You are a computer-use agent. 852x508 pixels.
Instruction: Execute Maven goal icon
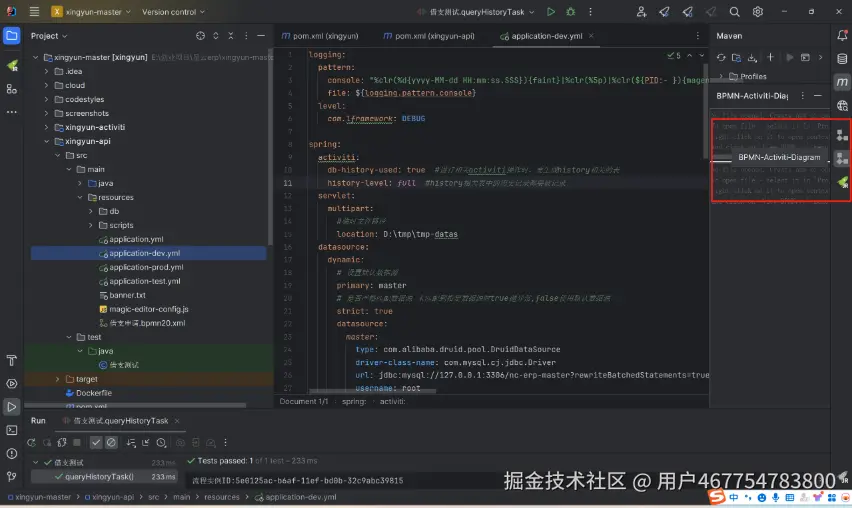pos(805,58)
